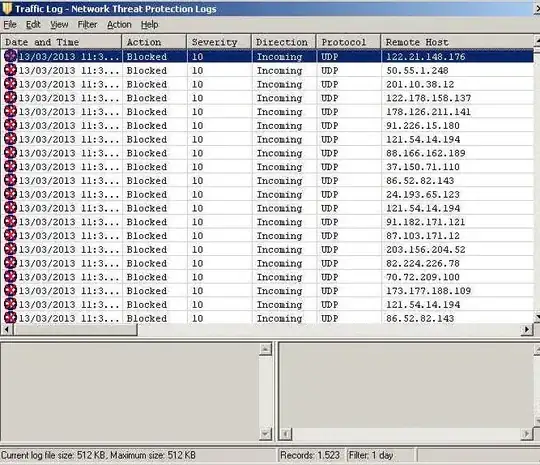Viewport: 540px width, 465px height.
Task: Click the blocked icon on the 82.224.226.78 row
Action: coord(10,263)
